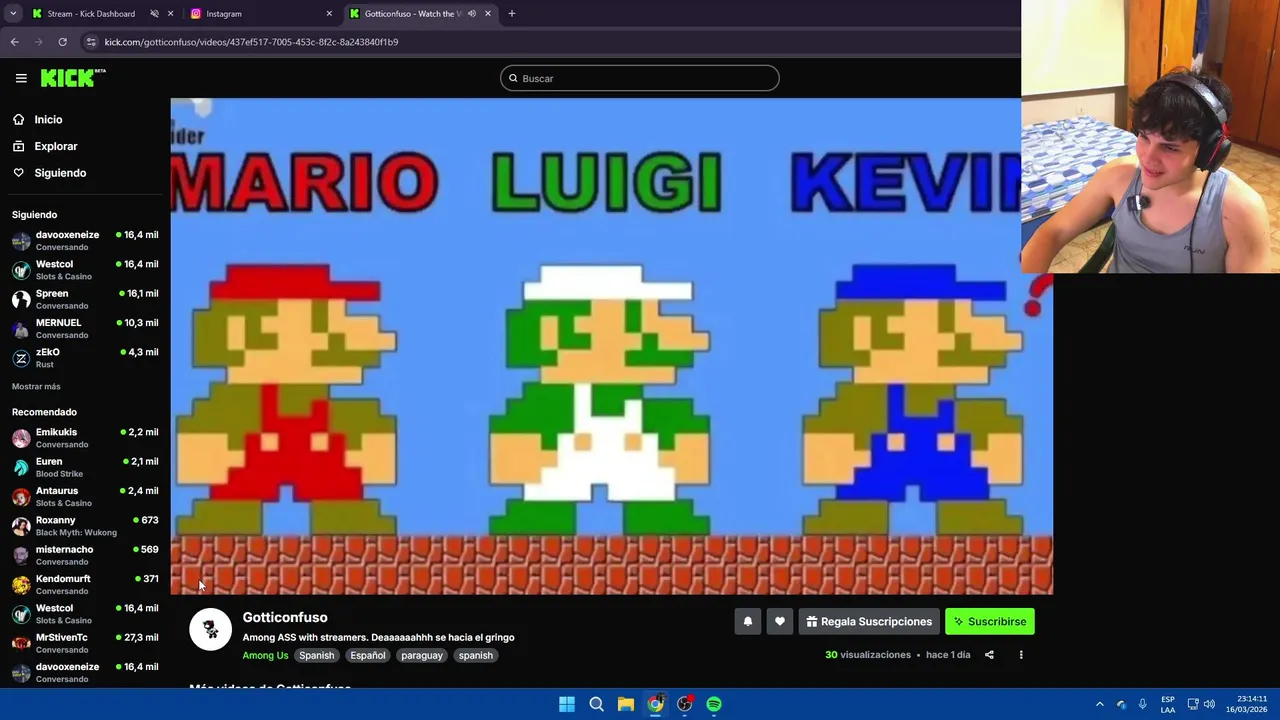Open Antaurus recommended channel
The width and height of the screenshot is (1280, 720).
point(85,496)
